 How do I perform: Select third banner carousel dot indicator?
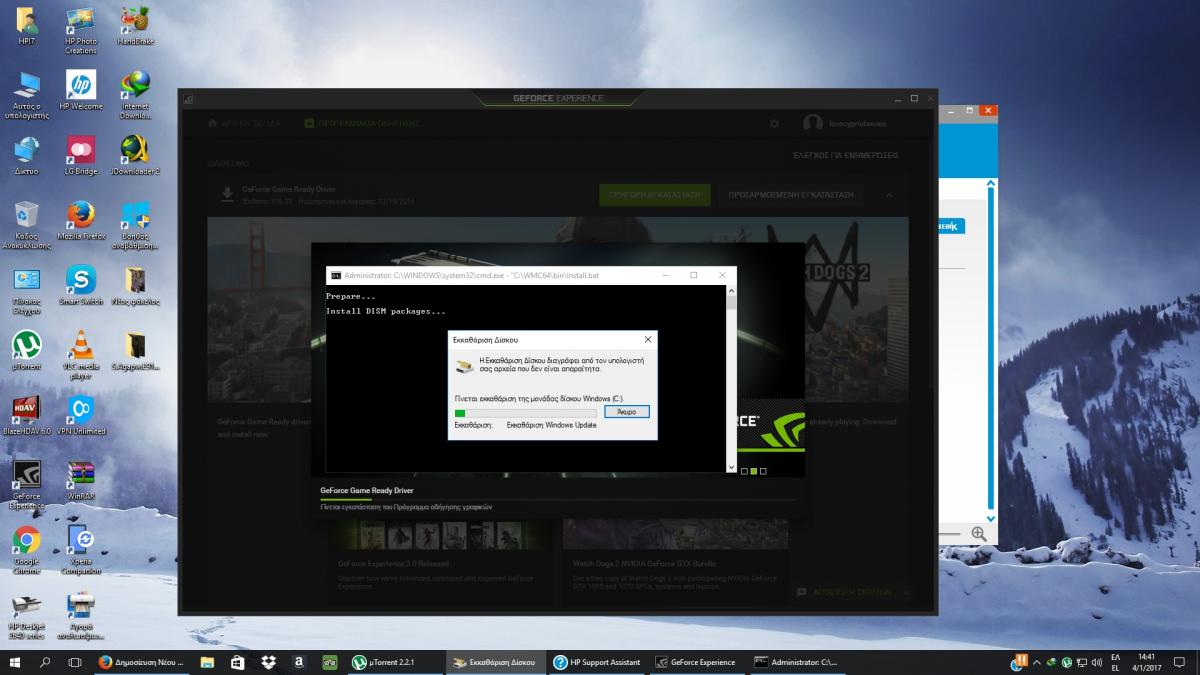(x=764, y=470)
